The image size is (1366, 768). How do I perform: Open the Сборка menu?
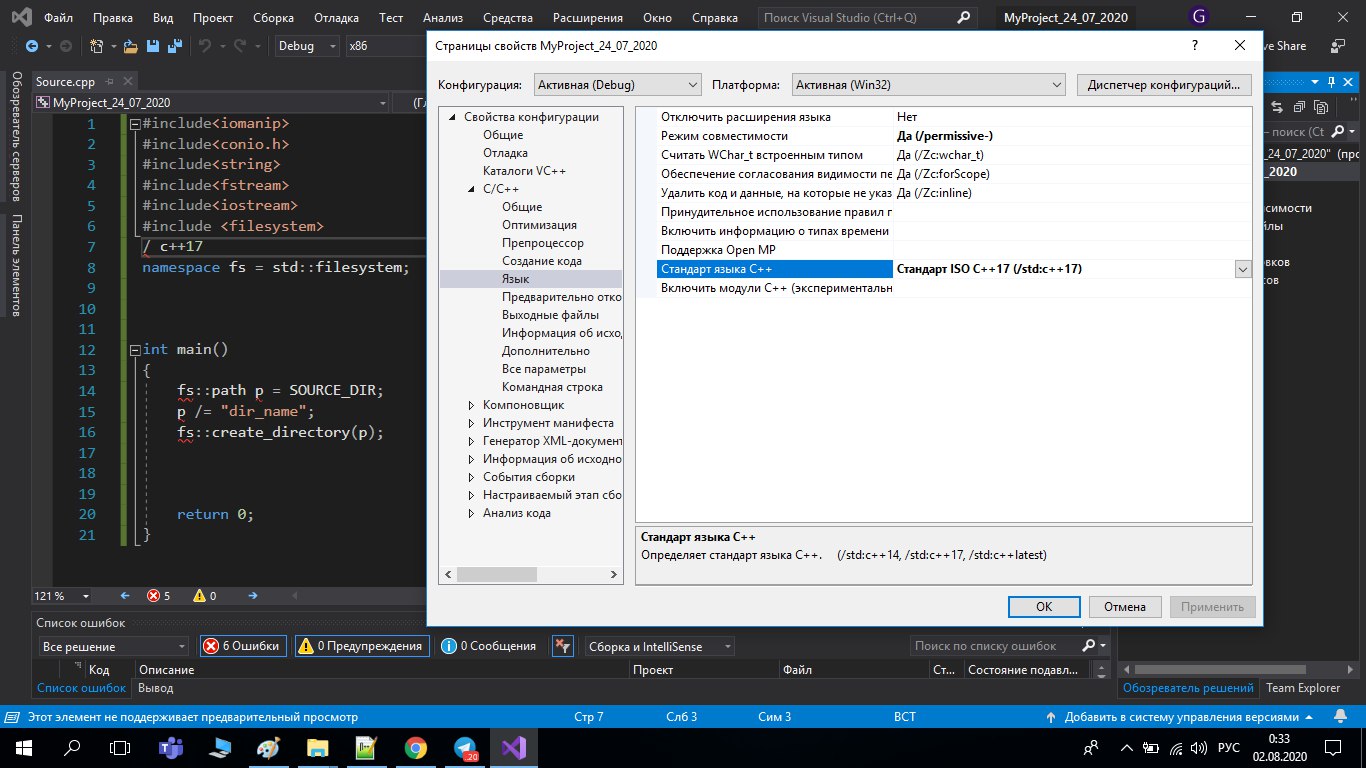pyautogui.click(x=273, y=17)
